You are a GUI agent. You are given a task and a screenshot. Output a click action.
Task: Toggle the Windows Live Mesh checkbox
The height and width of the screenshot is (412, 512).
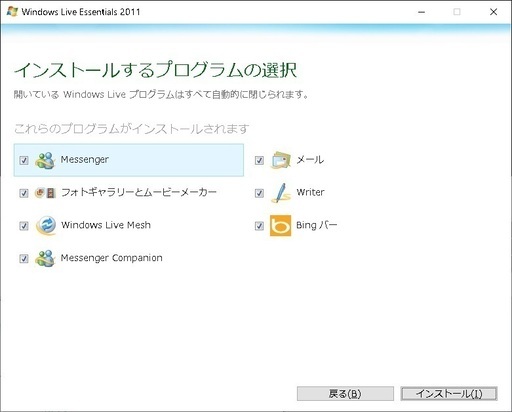pyautogui.click(x=24, y=226)
